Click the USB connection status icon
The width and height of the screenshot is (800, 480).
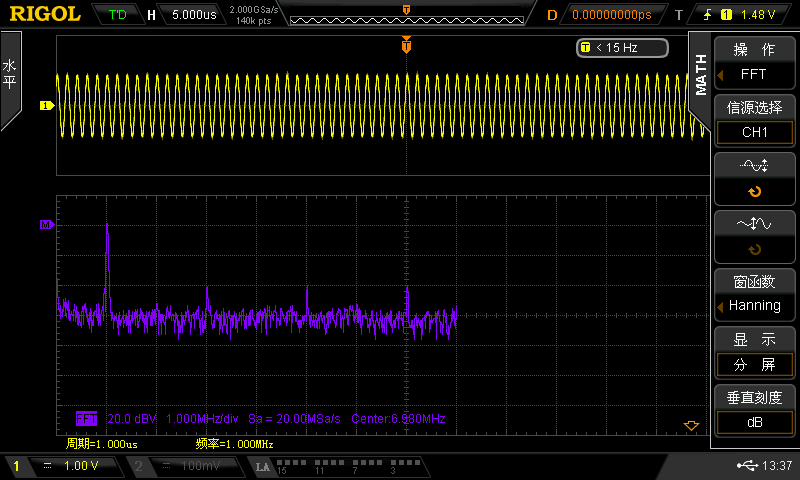click(745, 466)
